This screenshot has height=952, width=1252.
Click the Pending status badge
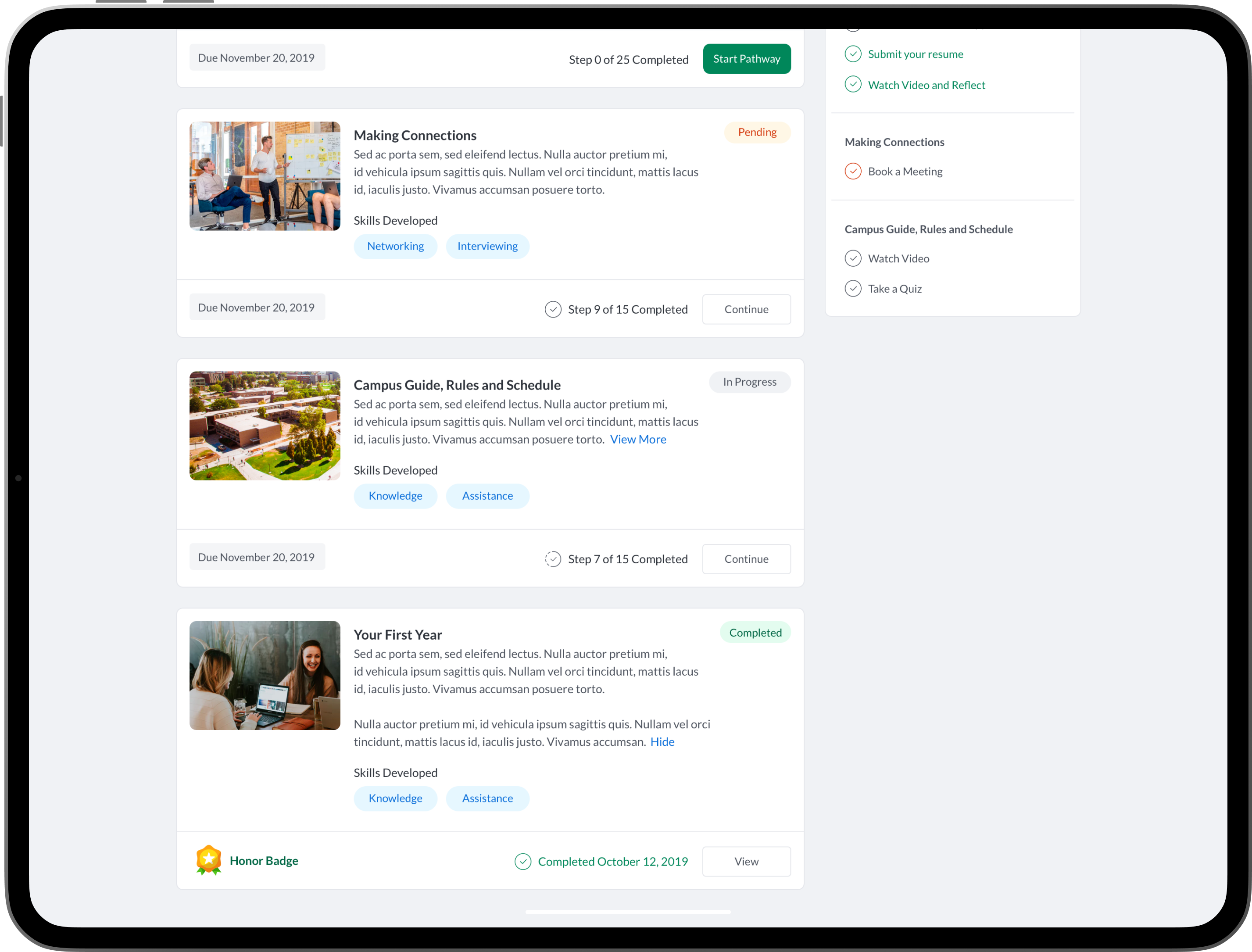pos(757,132)
